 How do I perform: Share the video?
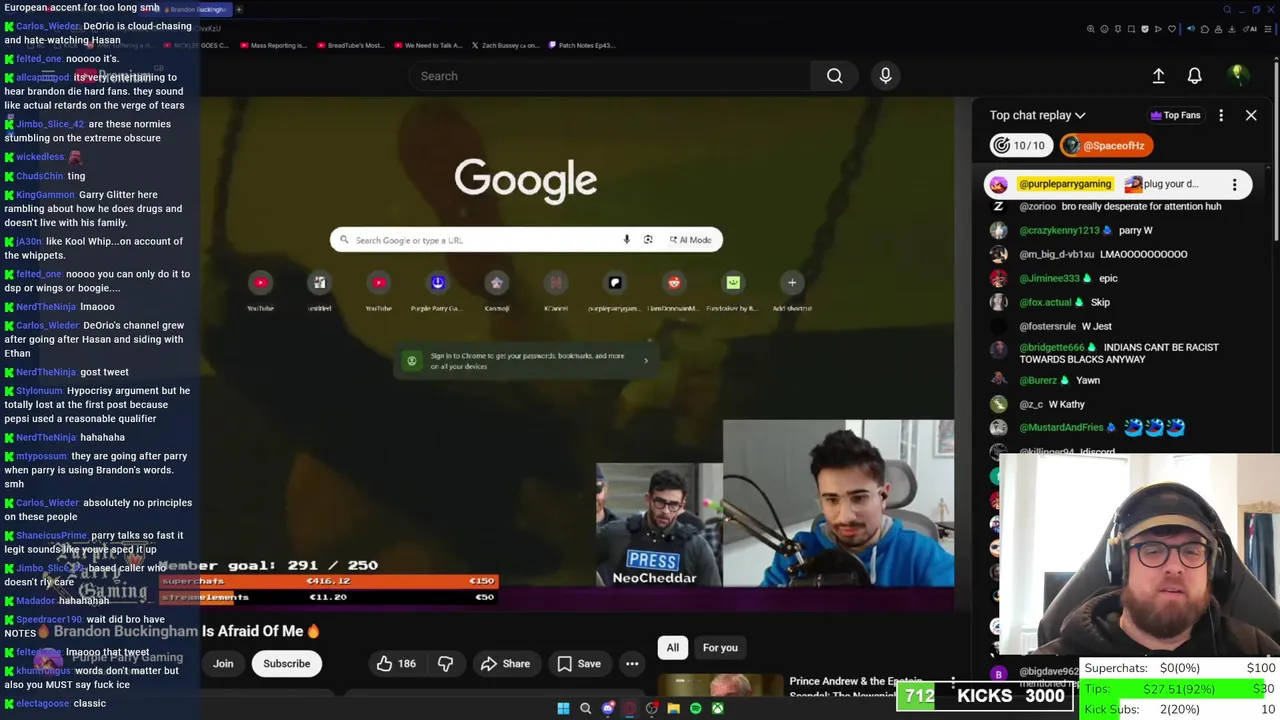505,664
